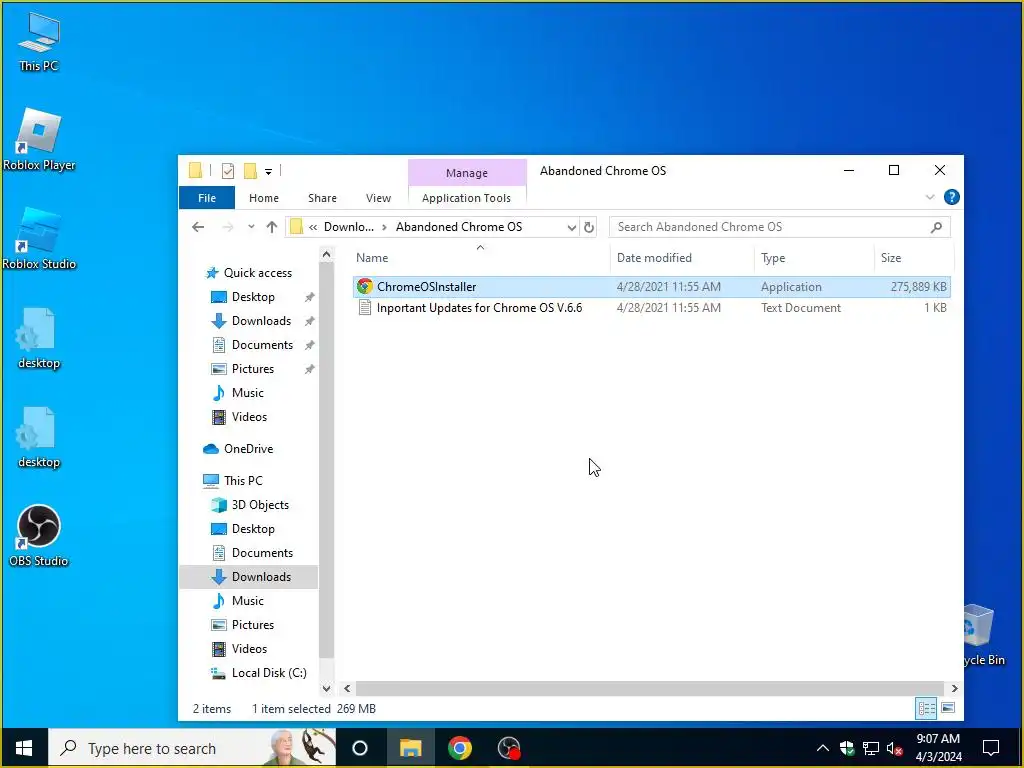This screenshot has height=768, width=1024.
Task: Click the 275,889 KB size cell
Action: [x=918, y=287]
